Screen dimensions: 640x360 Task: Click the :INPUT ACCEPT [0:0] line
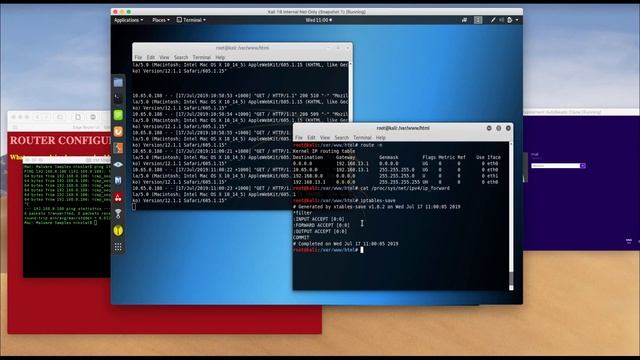click(319, 219)
